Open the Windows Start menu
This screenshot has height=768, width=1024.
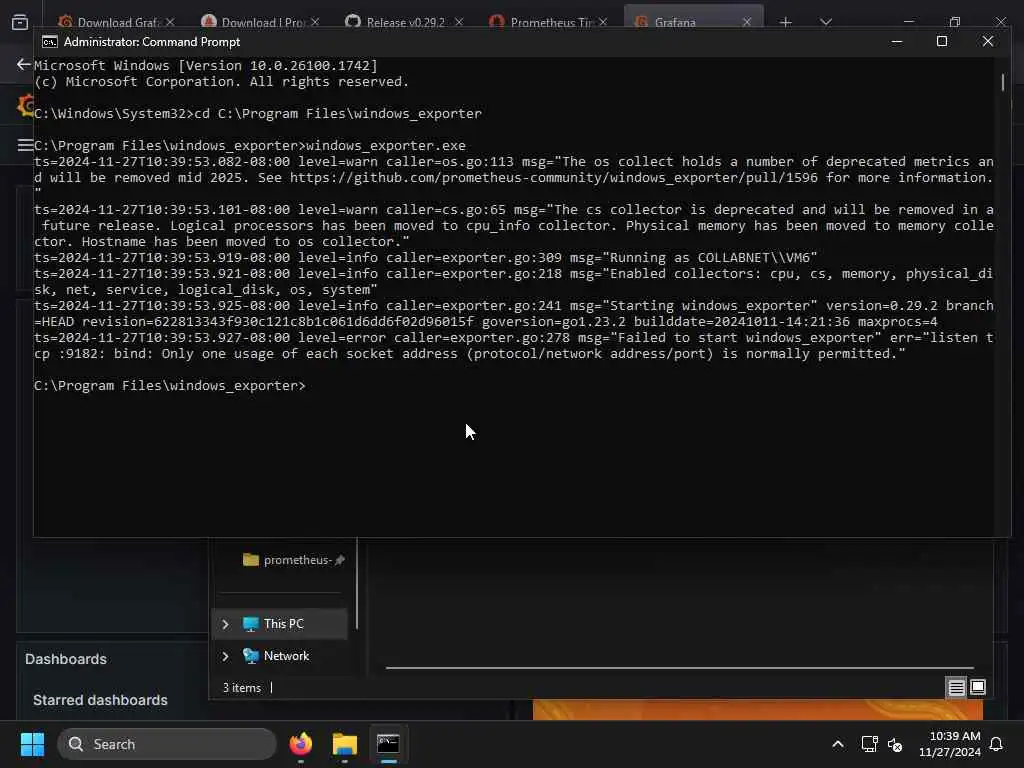pyautogui.click(x=32, y=744)
